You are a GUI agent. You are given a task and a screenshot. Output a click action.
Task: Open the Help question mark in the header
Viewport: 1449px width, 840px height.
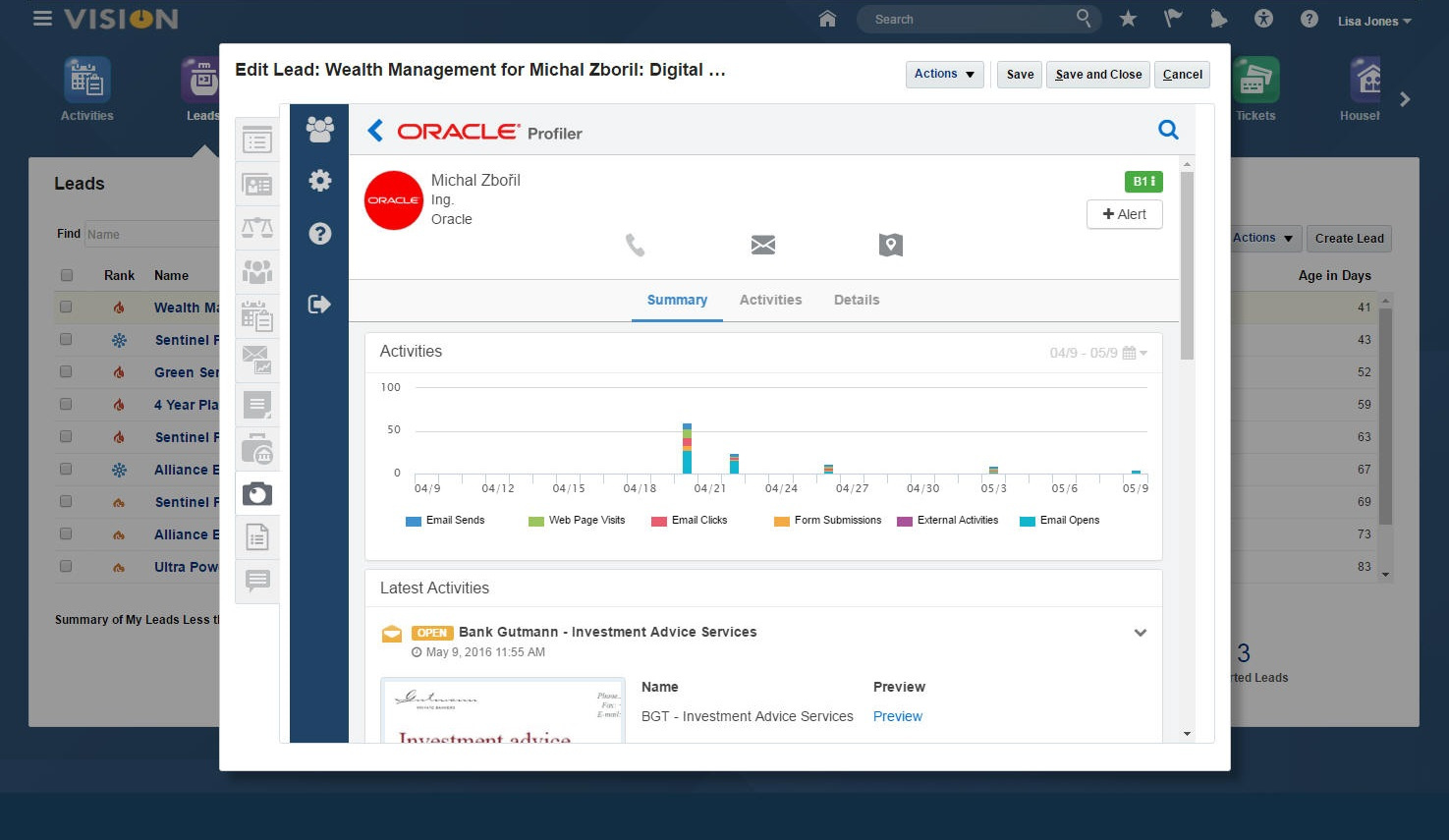[x=1309, y=19]
